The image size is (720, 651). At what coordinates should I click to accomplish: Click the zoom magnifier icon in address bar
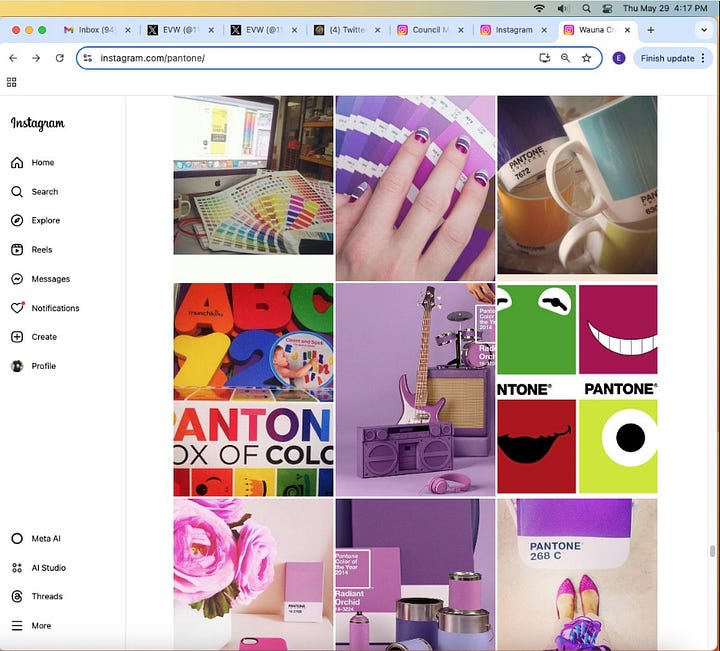565,58
